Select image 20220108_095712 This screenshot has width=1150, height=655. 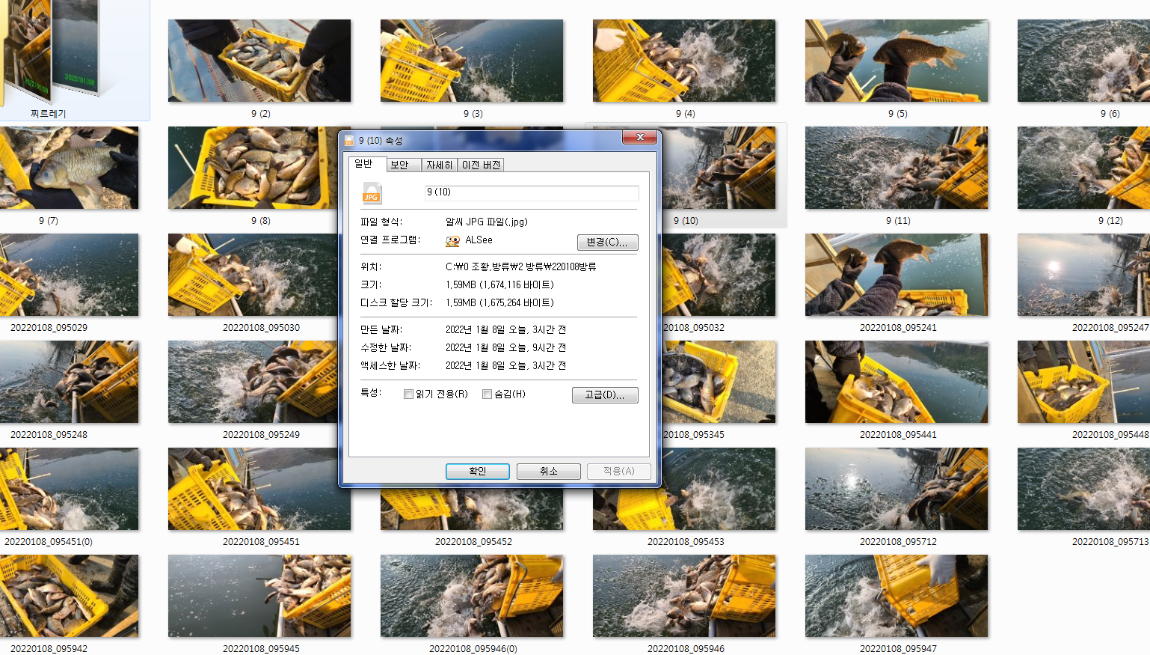[896, 489]
